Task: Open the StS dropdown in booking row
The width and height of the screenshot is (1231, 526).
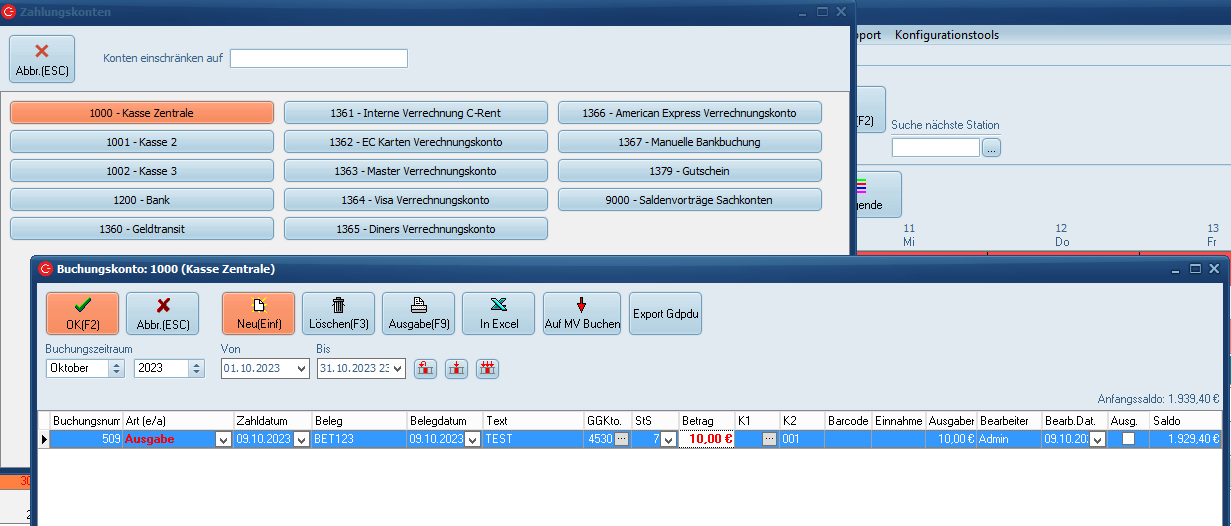Action: coord(669,440)
